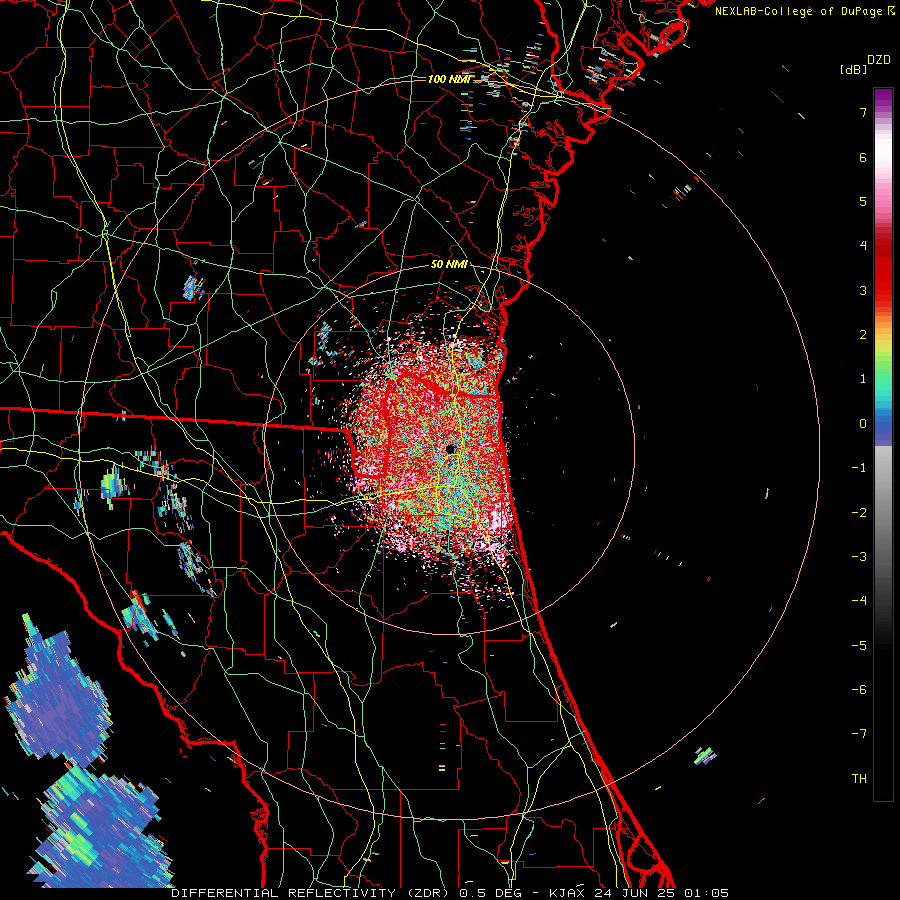Click the 6 dB scale value
Viewport: 900px width, 900px height.
coord(863,157)
